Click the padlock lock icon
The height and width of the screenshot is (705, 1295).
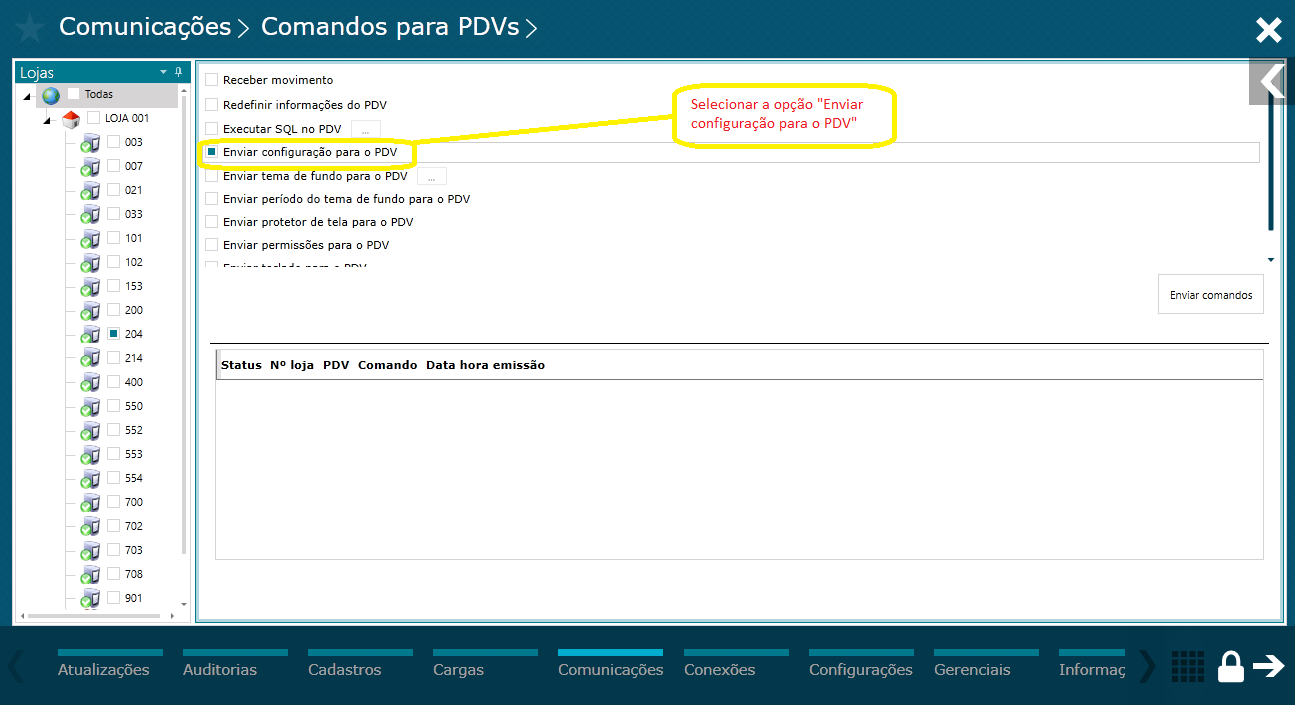1231,666
